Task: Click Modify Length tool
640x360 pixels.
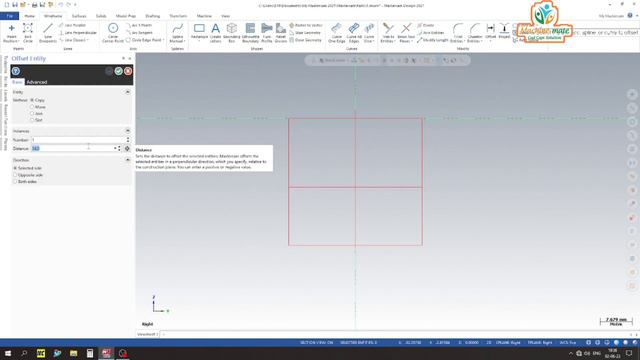Action: tap(433, 40)
